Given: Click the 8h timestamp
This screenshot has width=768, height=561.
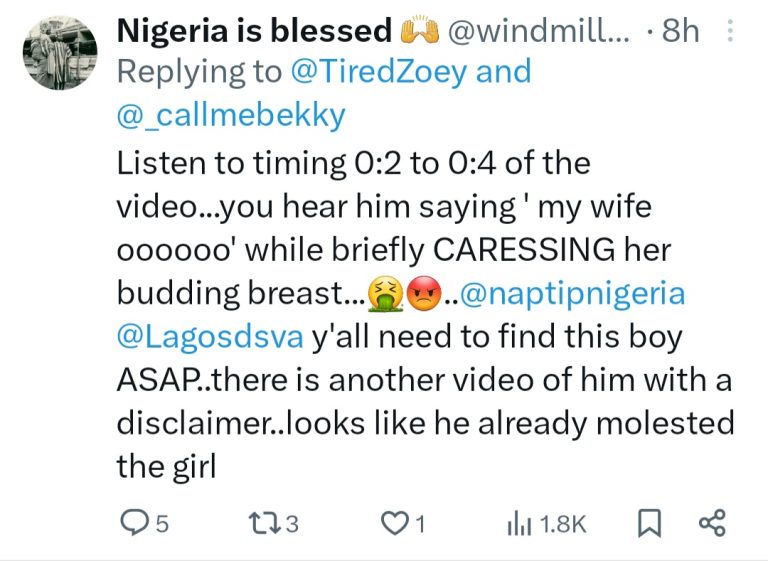Looking at the screenshot, I should coord(682,31).
